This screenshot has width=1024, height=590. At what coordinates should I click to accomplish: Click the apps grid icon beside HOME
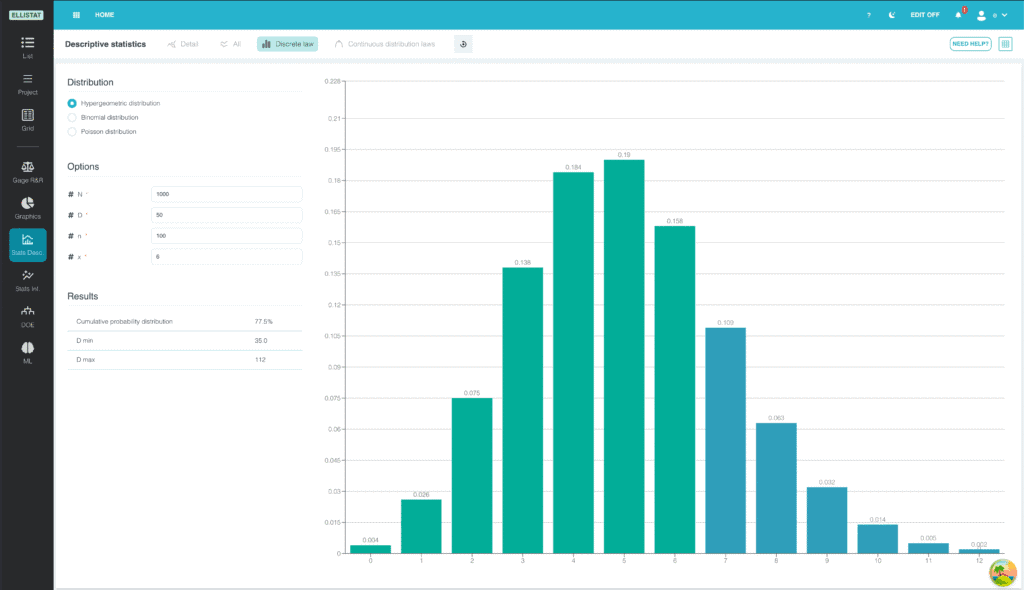click(76, 14)
